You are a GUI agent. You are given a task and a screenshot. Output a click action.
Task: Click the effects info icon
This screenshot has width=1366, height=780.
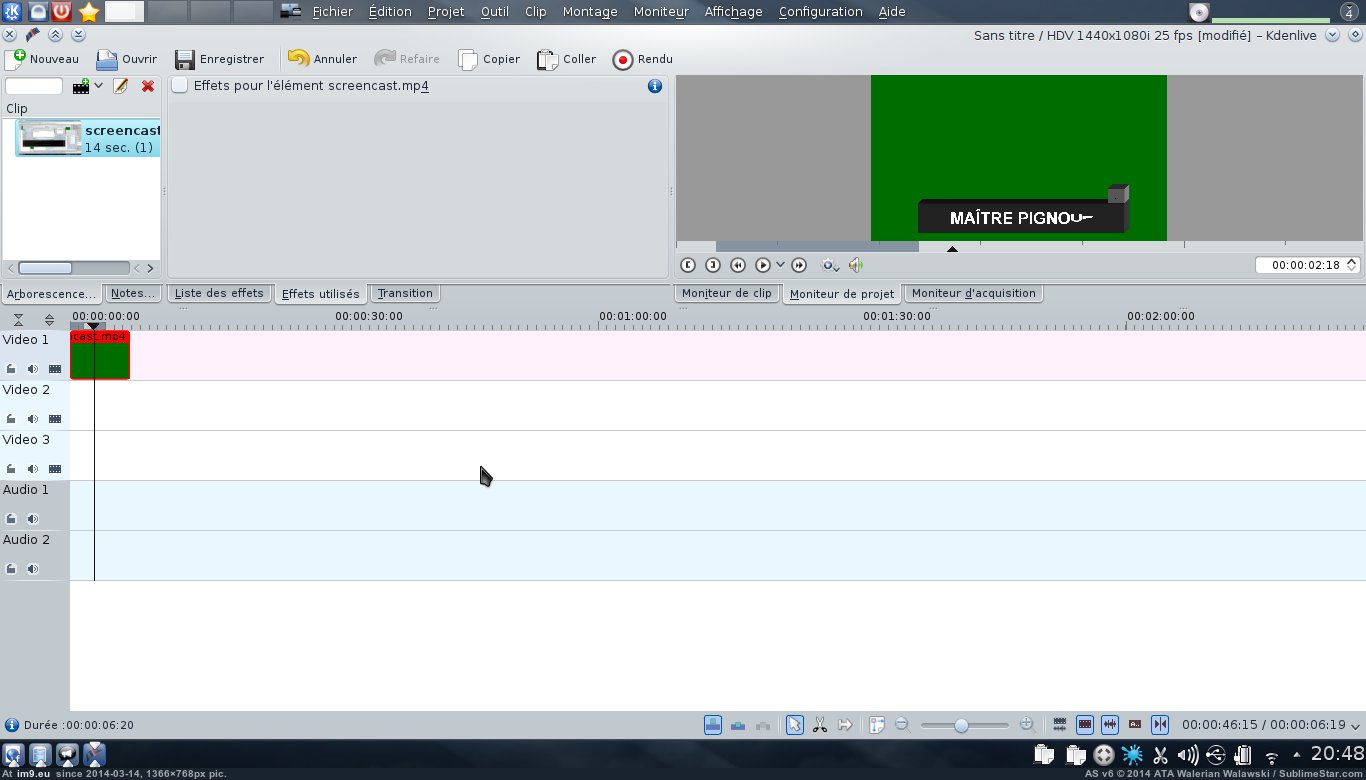point(655,86)
